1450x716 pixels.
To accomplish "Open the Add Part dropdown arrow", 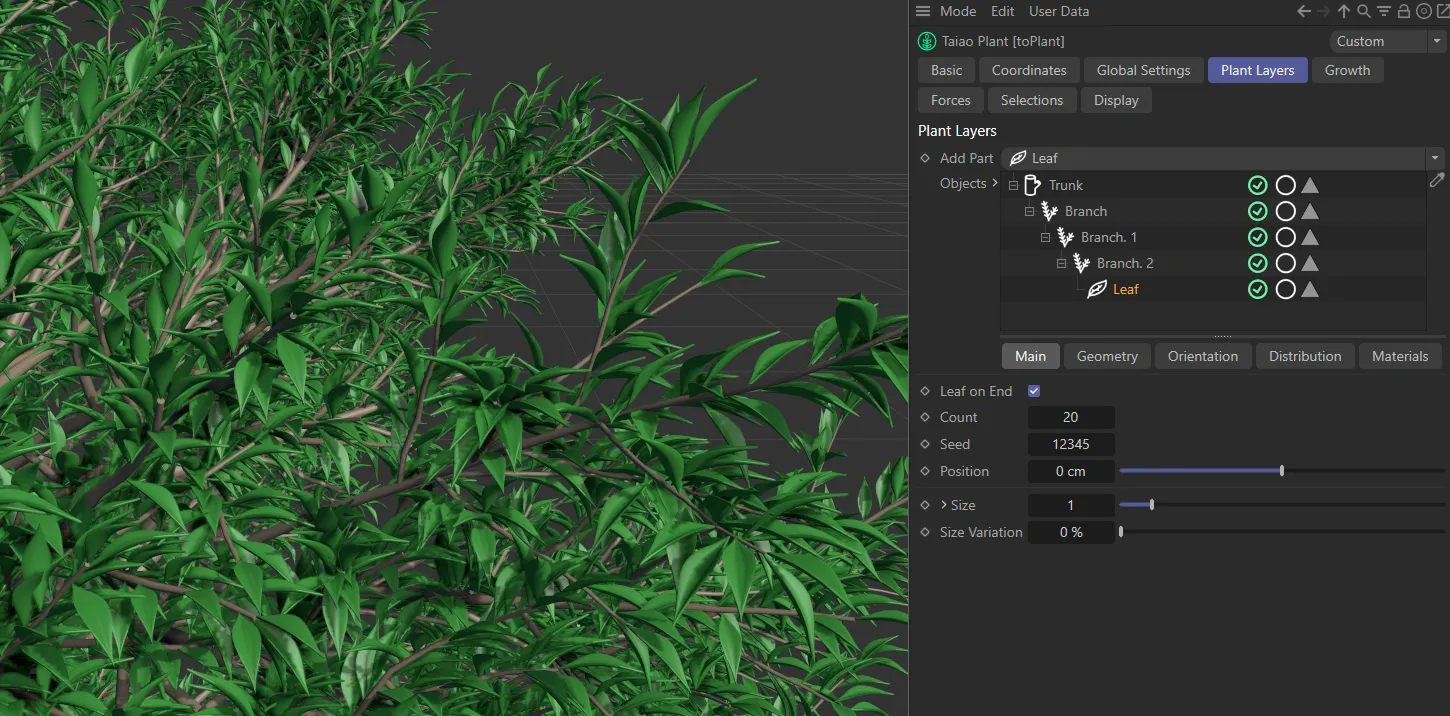I will pyautogui.click(x=1435, y=158).
